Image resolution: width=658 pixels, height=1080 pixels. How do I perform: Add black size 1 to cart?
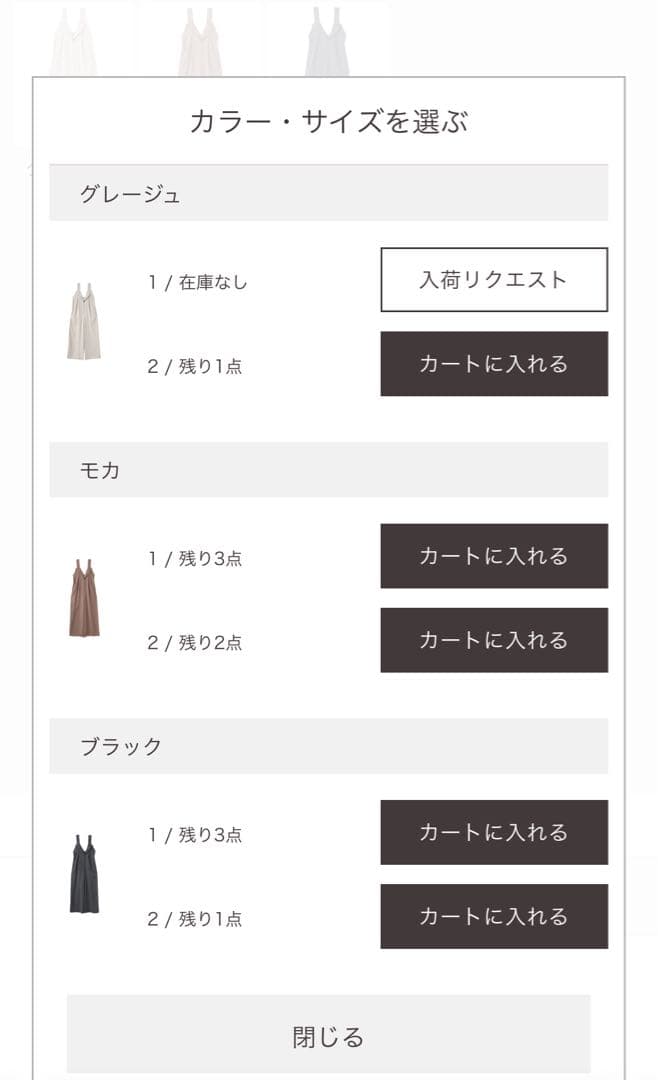tap(493, 832)
